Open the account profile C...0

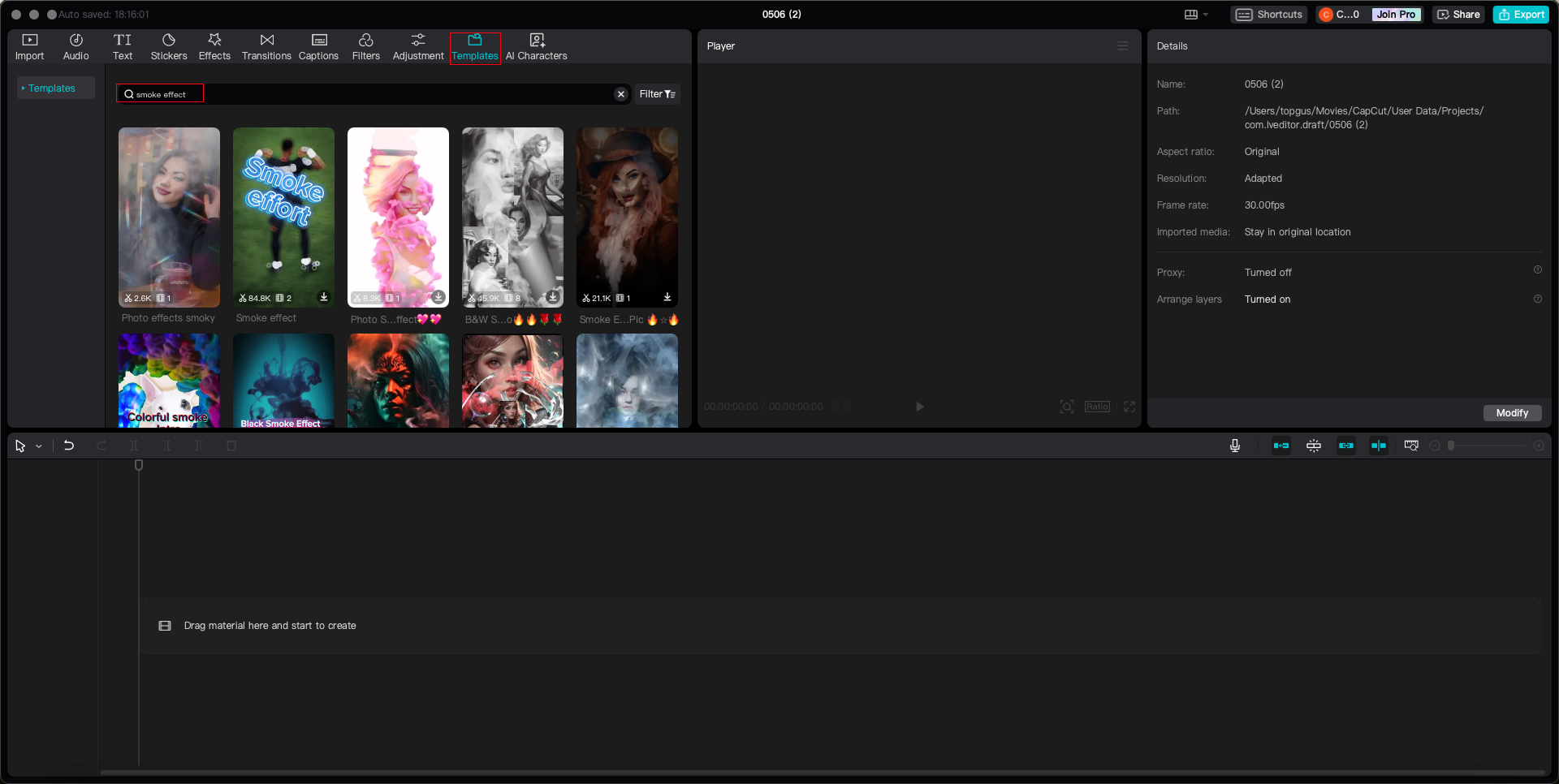tap(1340, 15)
